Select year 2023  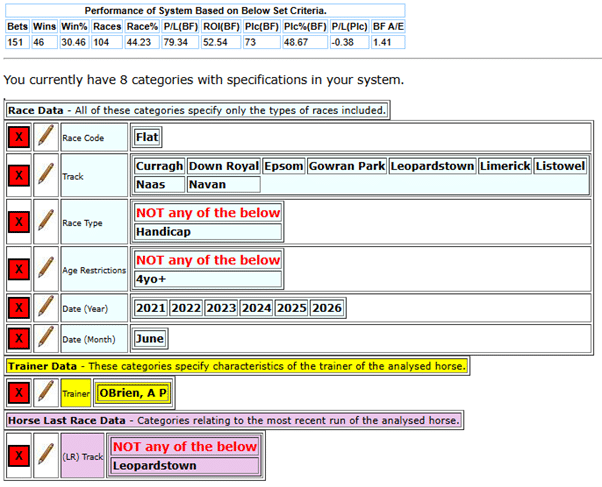[x=221, y=308]
